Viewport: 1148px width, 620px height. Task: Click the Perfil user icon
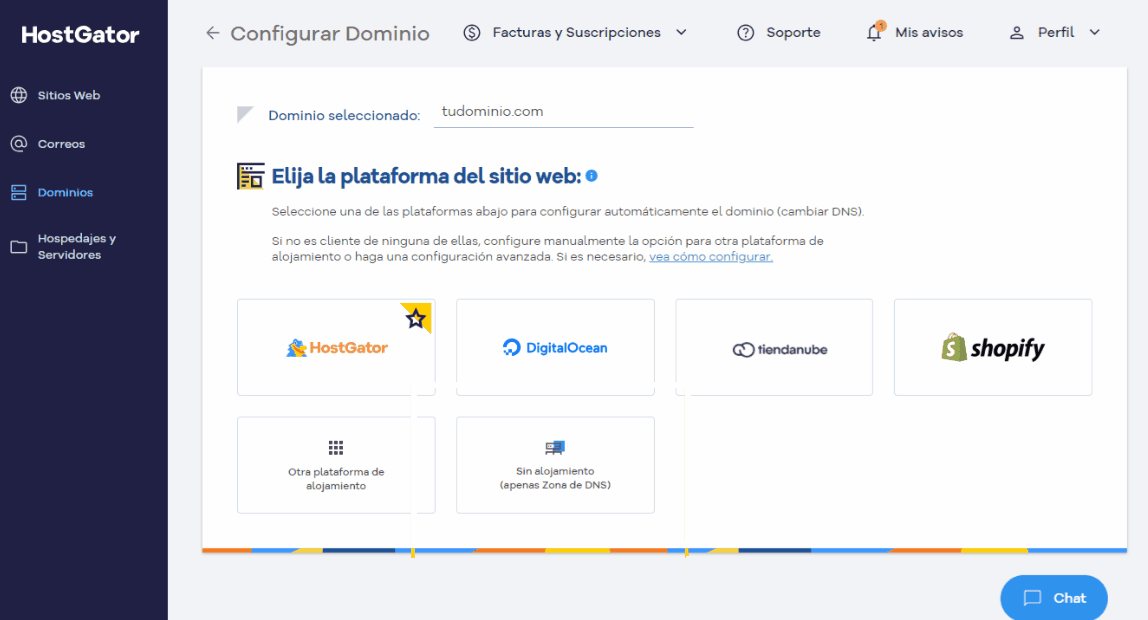(x=1016, y=33)
